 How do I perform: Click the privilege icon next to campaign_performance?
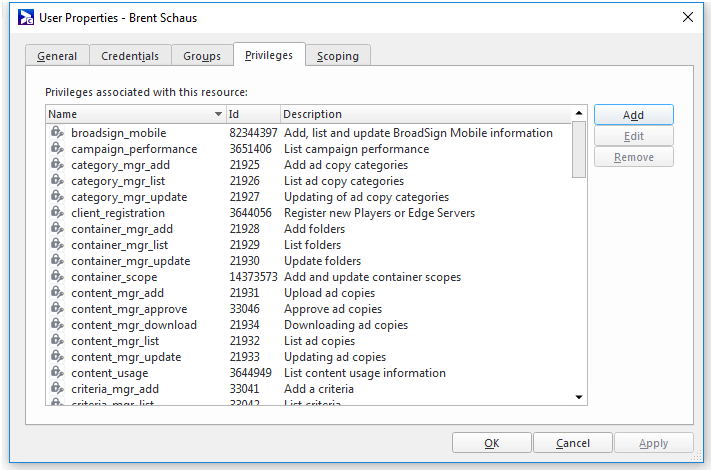[x=57, y=149]
